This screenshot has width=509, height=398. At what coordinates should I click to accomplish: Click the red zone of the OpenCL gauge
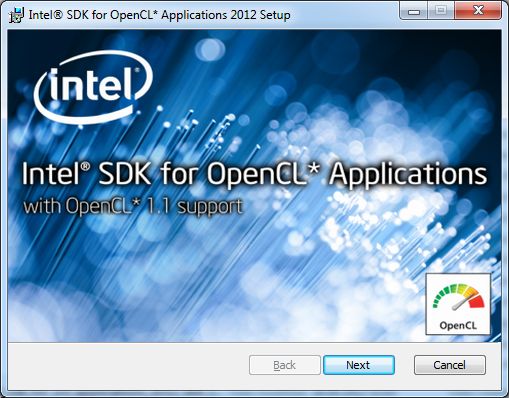477,301
